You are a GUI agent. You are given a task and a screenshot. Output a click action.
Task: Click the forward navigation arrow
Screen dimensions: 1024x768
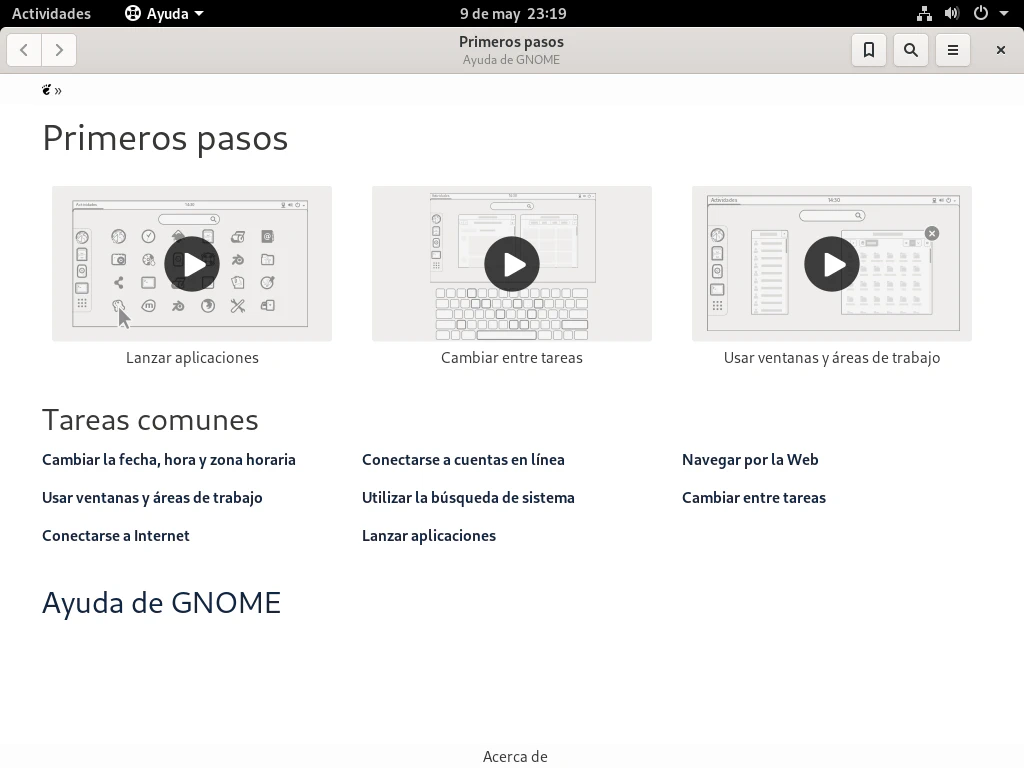[x=59, y=50]
